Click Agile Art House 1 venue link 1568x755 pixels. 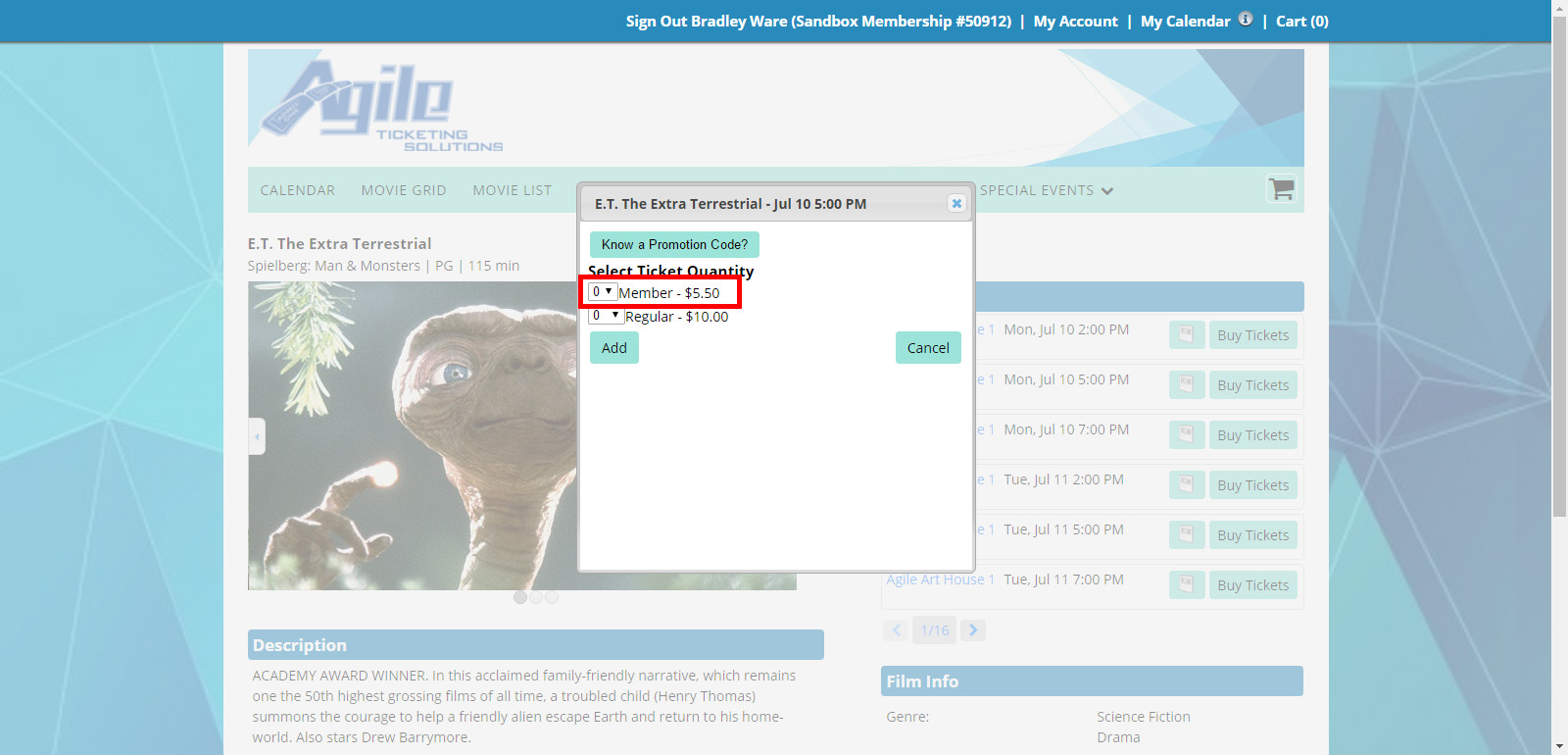(940, 579)
